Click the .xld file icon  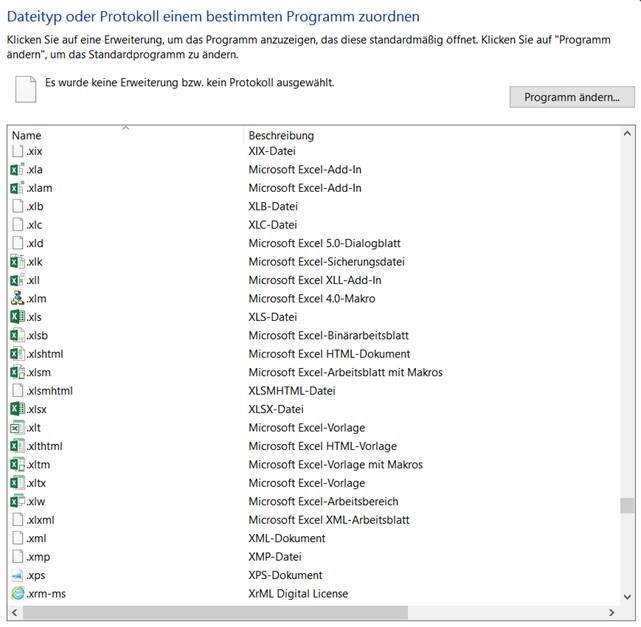pos(17,243)
